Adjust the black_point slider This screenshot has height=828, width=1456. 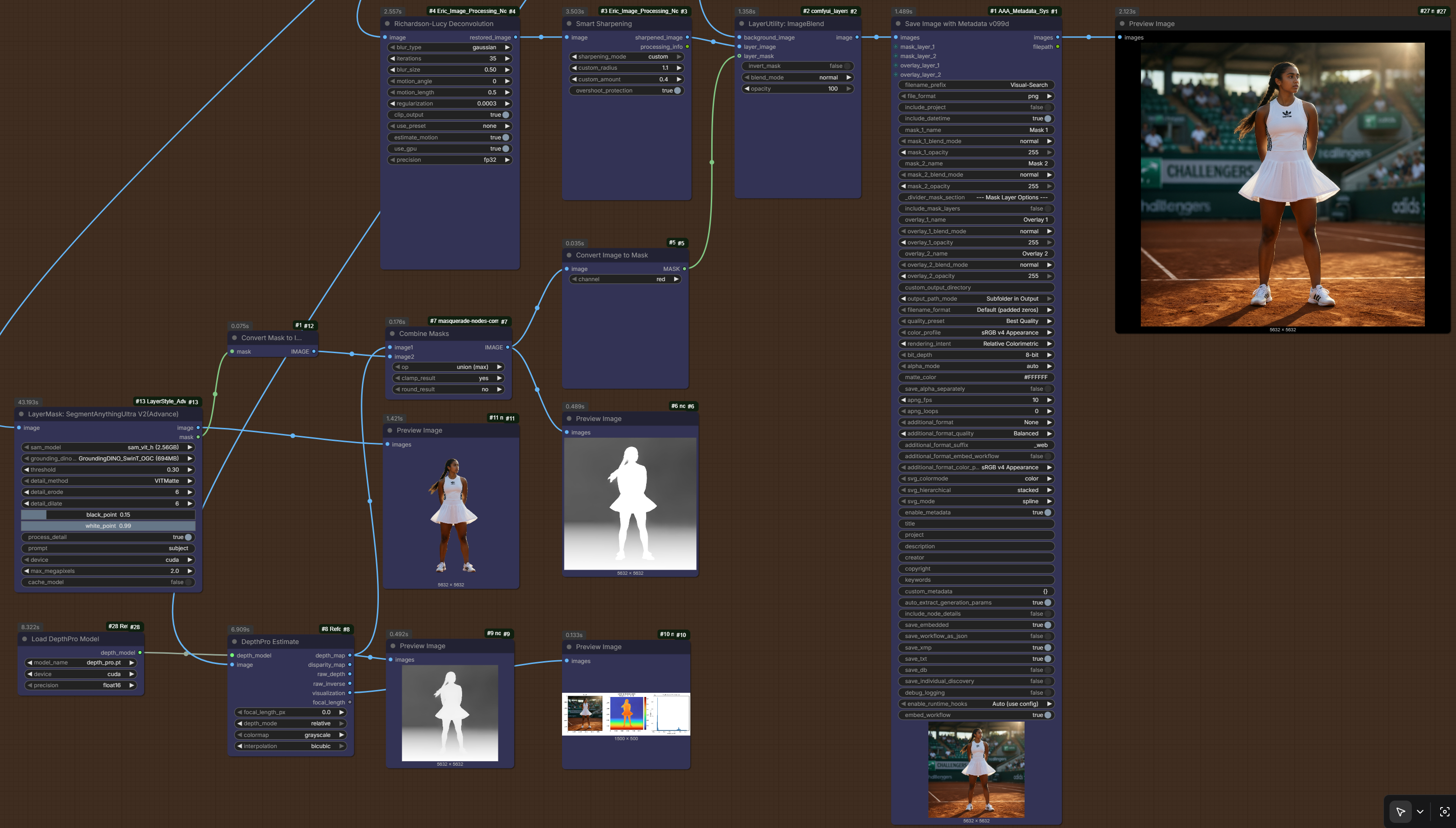point(108,515)
